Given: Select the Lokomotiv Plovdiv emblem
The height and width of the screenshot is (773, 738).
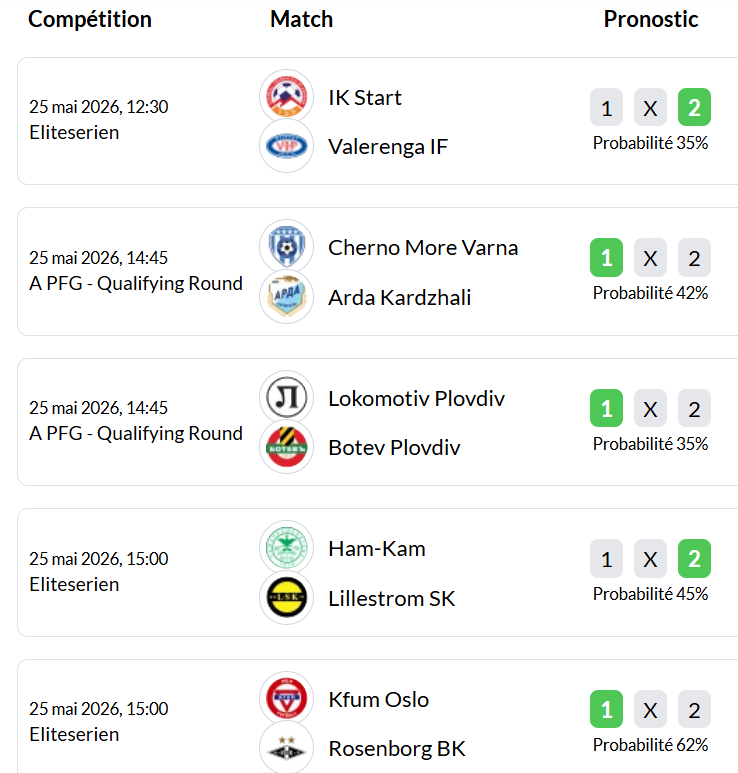Looking at the screenshot, I should pos(286,397).
